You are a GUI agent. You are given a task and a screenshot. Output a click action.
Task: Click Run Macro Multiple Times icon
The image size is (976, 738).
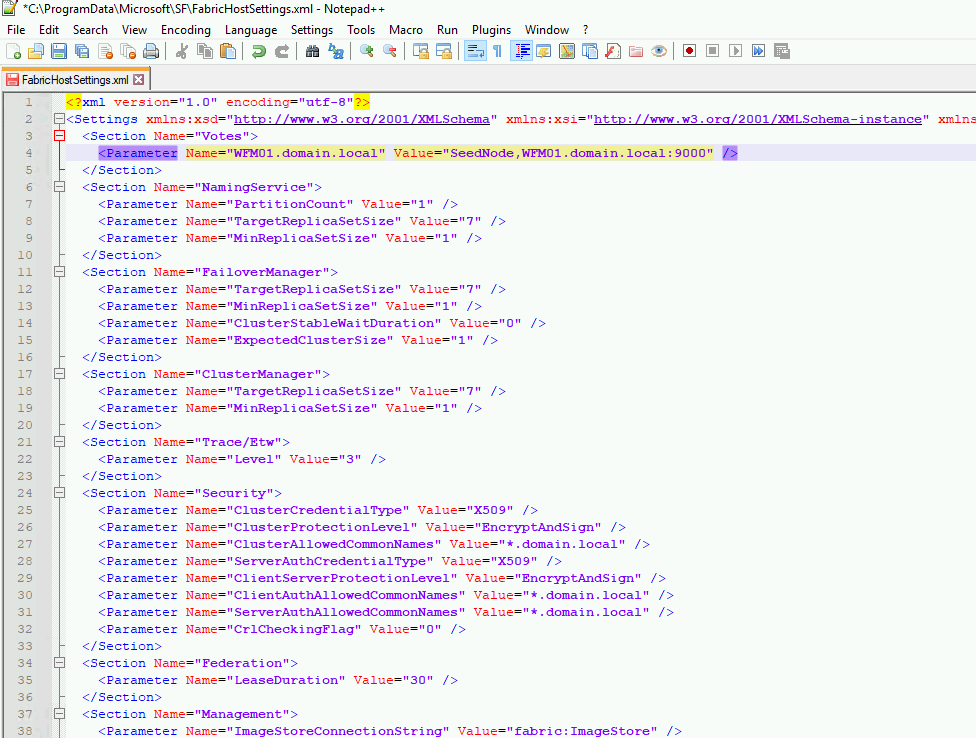pos(759,51)
